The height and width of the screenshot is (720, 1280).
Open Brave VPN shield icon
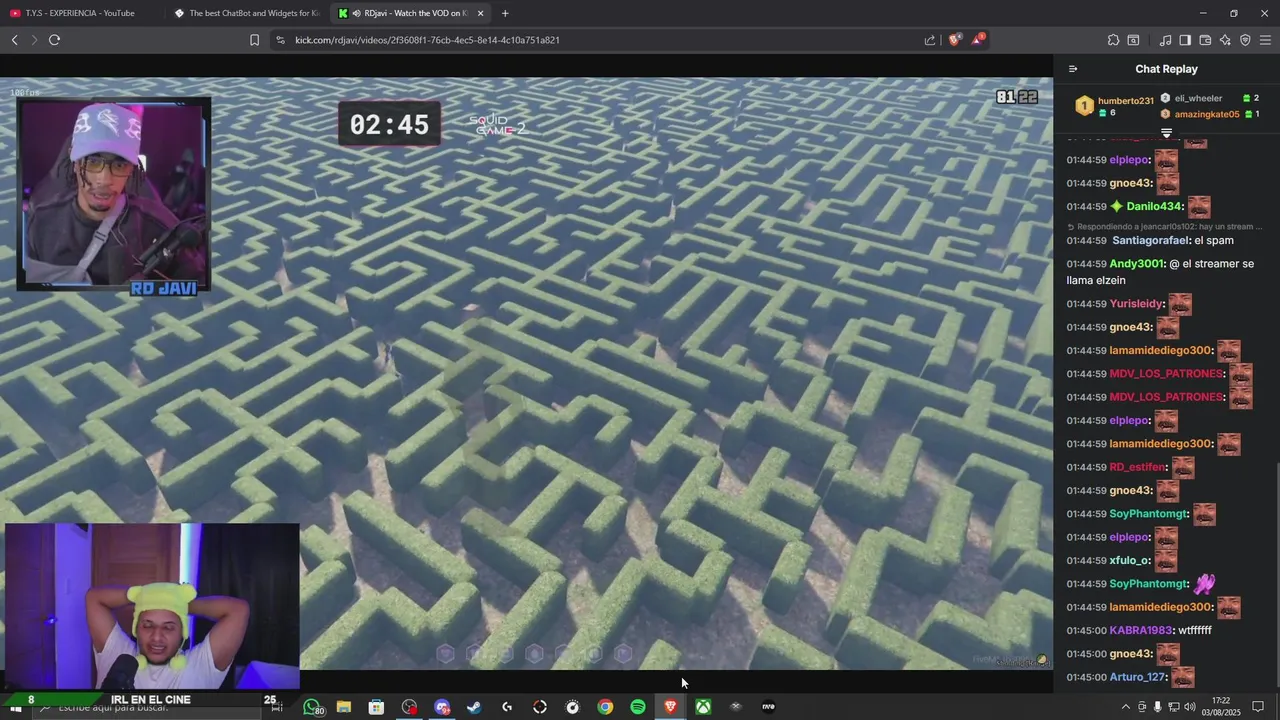1245,40
